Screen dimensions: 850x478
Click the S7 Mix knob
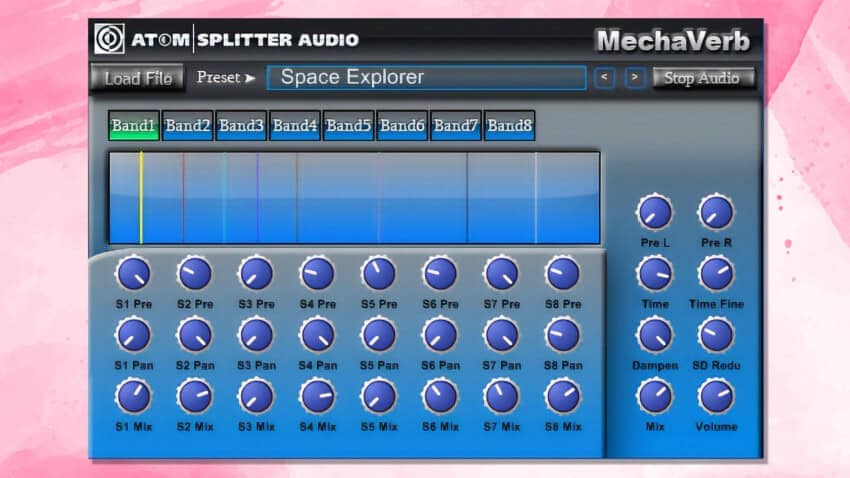(x=501, y=396)
